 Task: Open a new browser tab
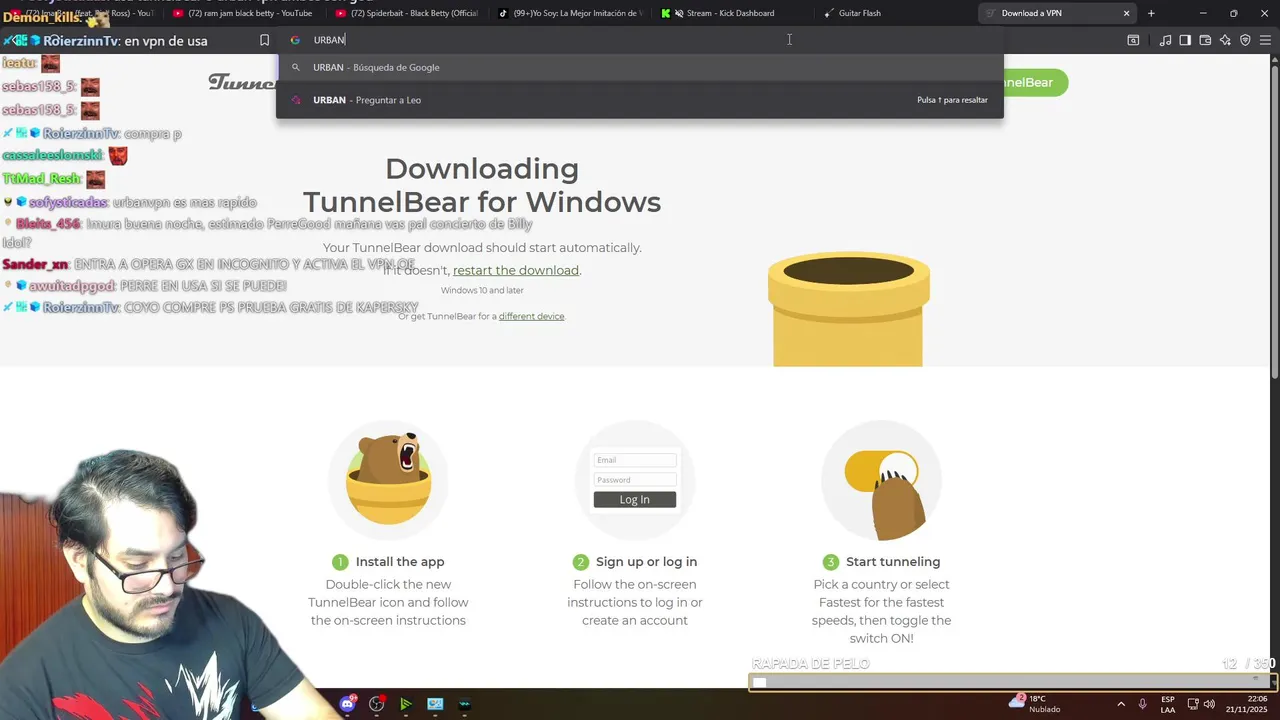tap(1151, 13)
